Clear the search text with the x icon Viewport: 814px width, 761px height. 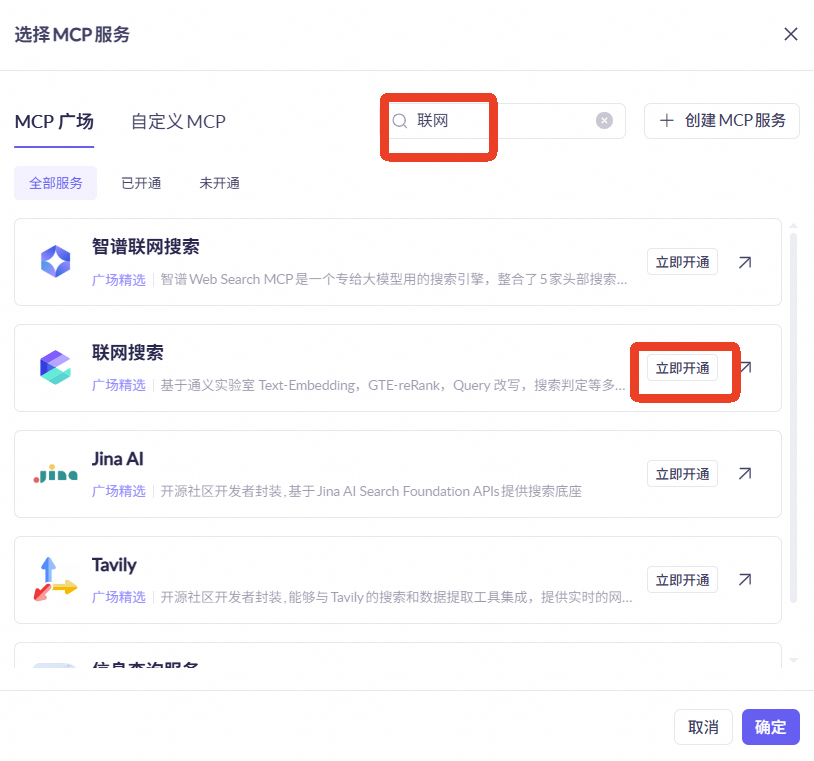(604, 120)
